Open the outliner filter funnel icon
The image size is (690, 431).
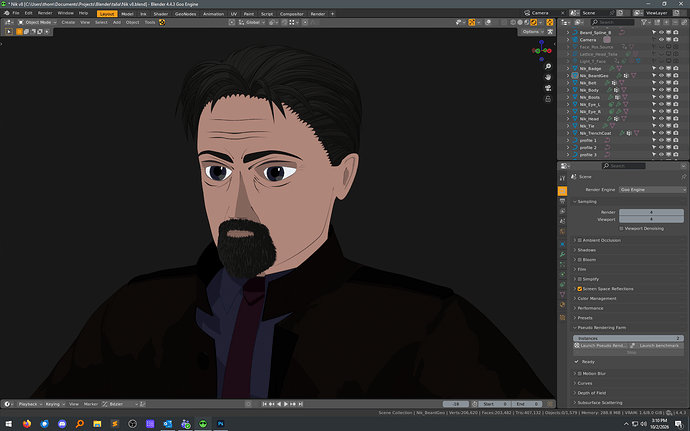pos(644,22)
